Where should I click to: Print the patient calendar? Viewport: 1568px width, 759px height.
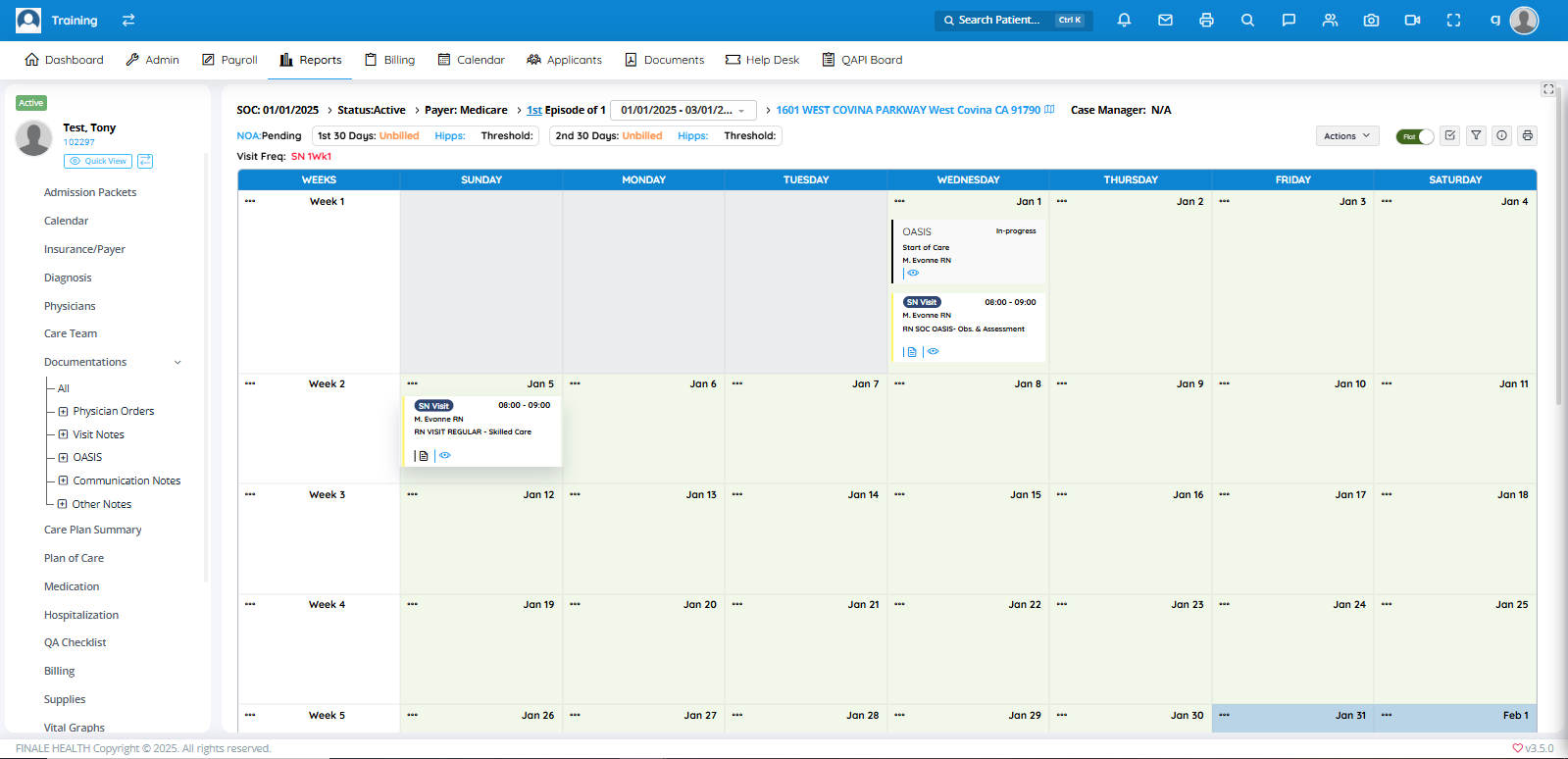(1527, 135)
